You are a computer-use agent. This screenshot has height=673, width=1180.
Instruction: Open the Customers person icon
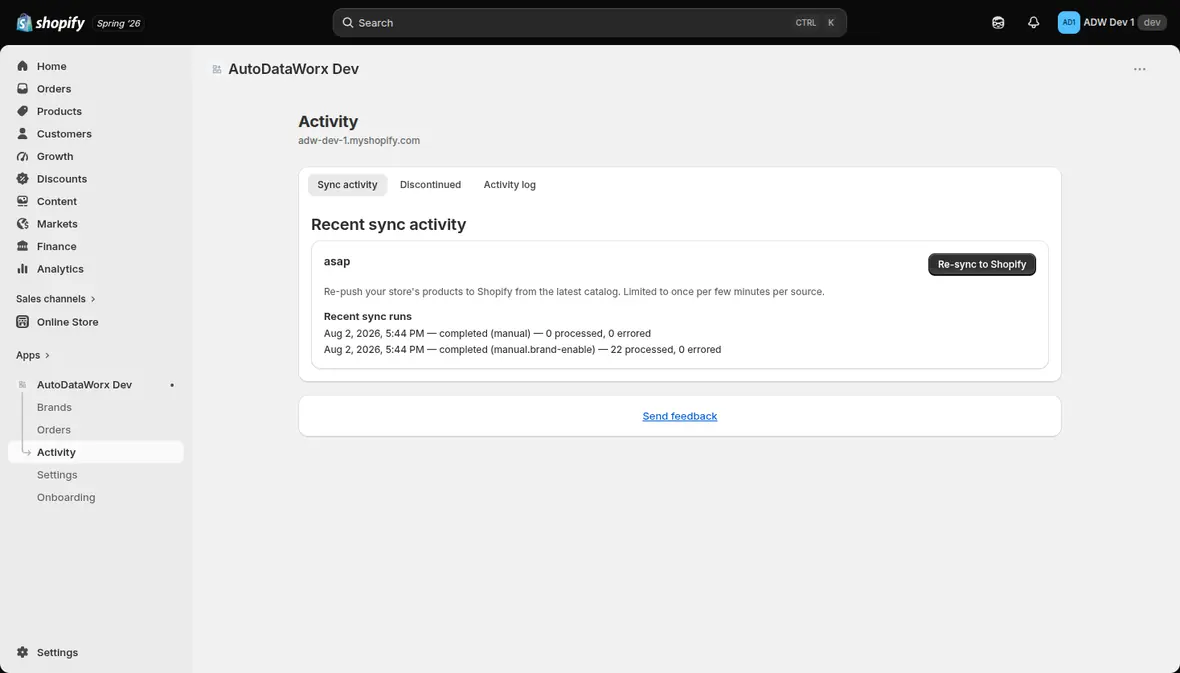23,134
